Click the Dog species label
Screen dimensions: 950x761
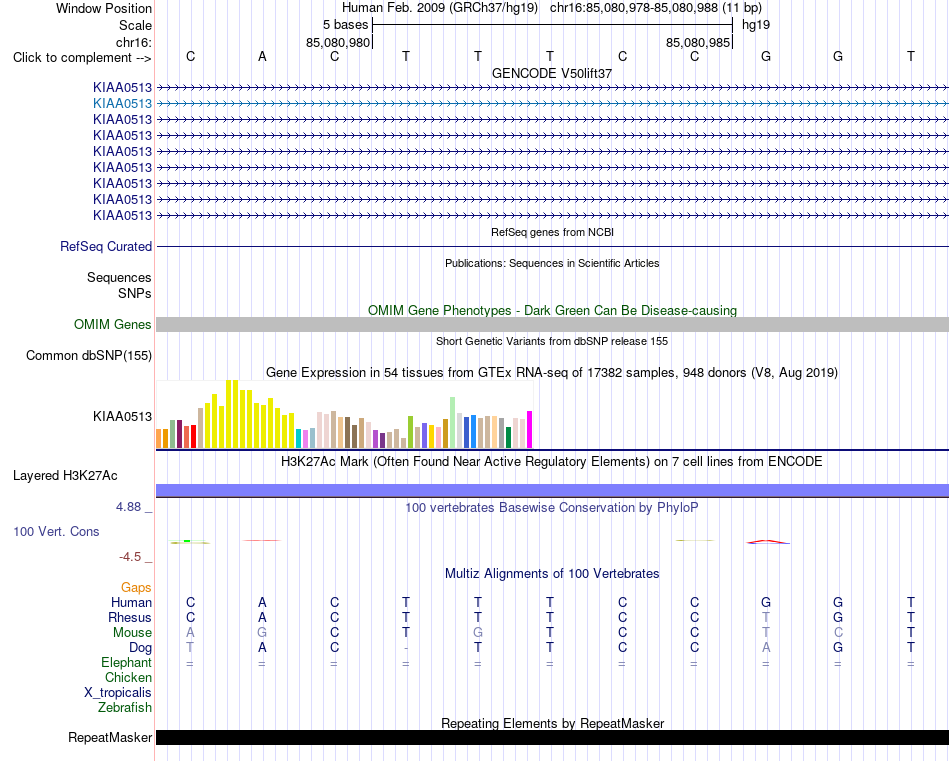(140, 648)
